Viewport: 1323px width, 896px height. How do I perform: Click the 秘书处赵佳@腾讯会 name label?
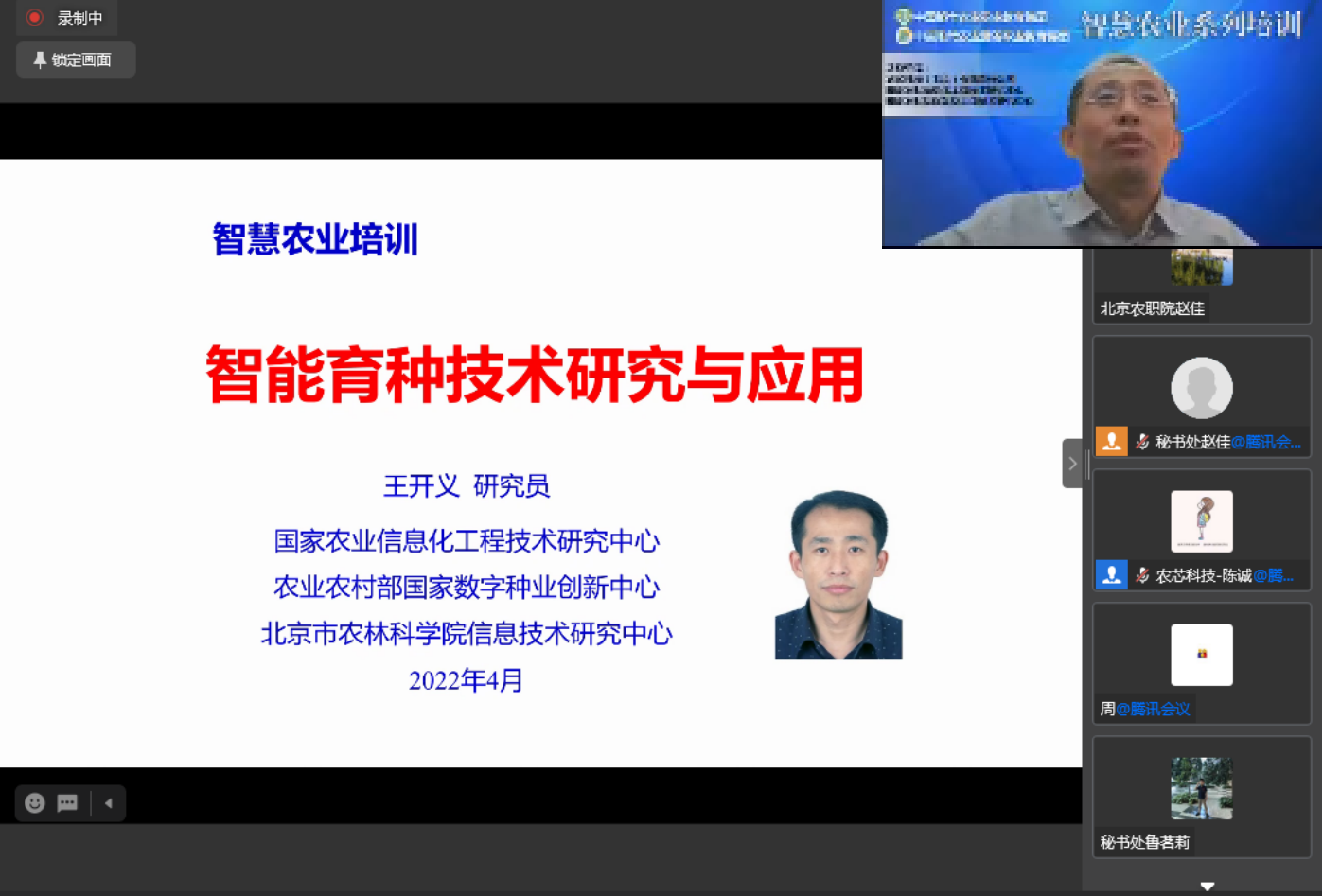point(1227,442)
